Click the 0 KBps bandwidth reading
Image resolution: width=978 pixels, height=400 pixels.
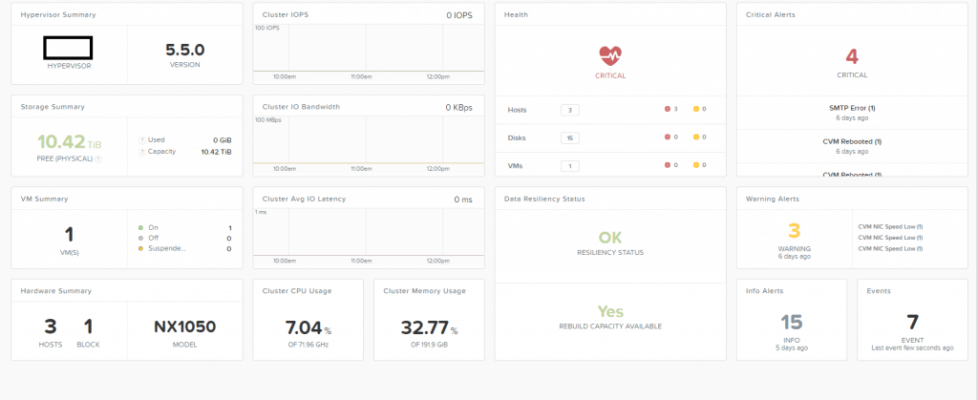click(458, 107)
